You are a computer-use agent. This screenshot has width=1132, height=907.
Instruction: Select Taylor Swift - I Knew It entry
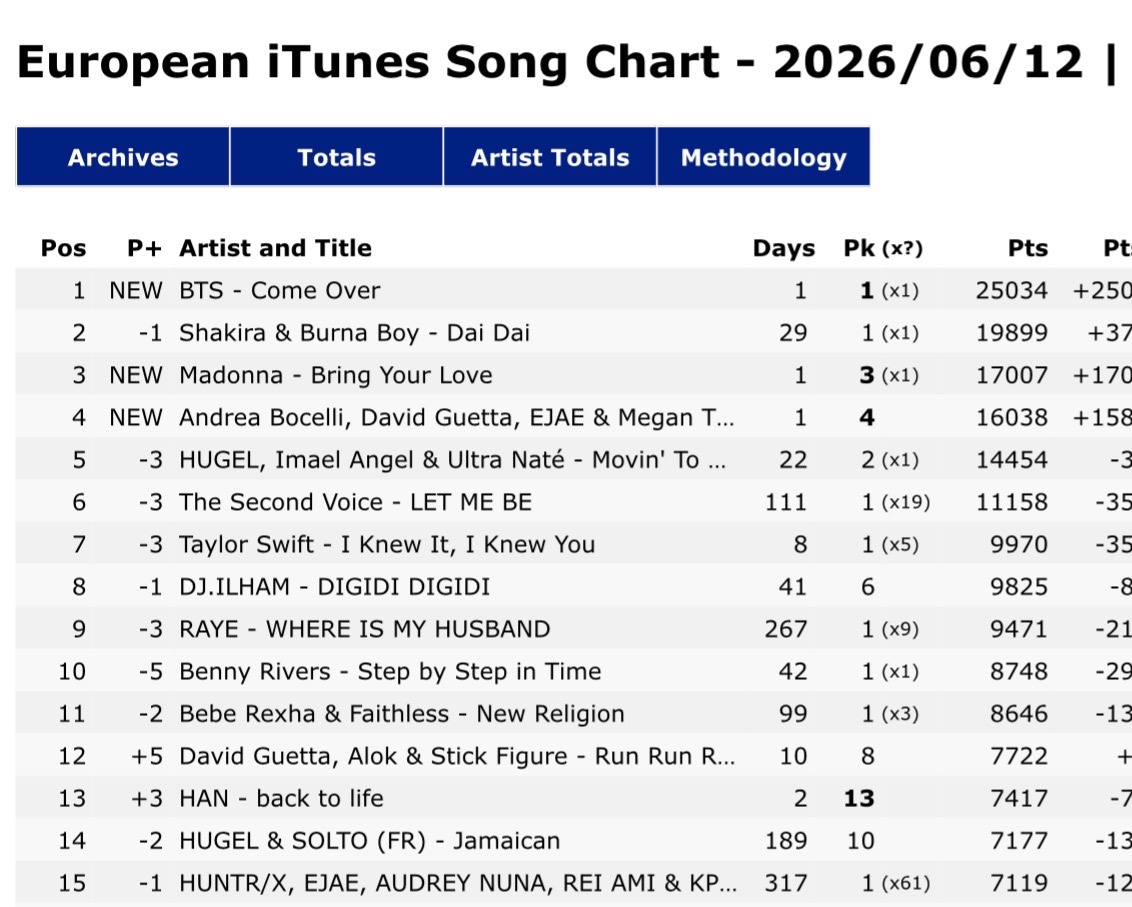point(387,544)
